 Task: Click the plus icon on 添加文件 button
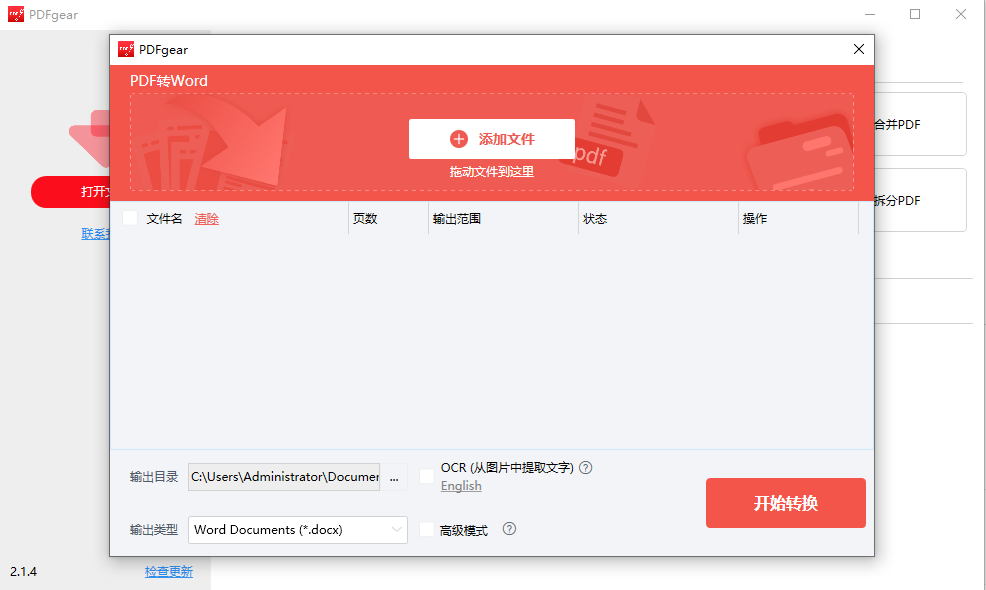459,138
